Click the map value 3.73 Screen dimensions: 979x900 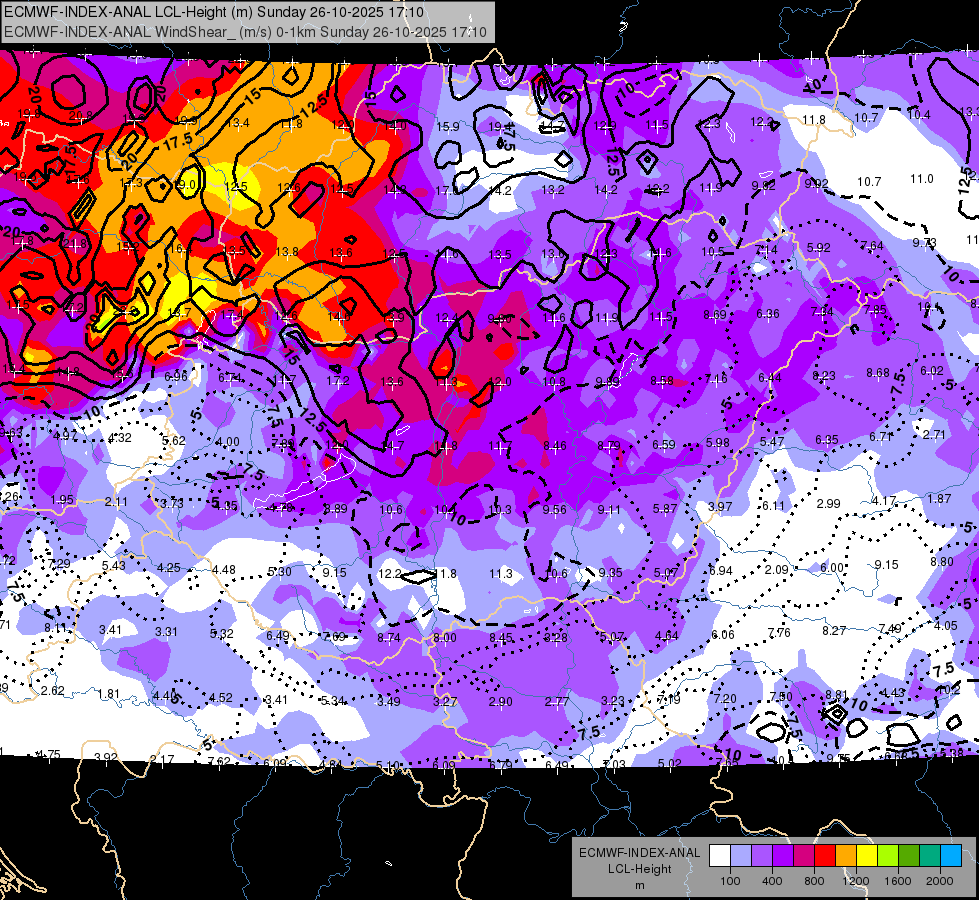point(172,503)
